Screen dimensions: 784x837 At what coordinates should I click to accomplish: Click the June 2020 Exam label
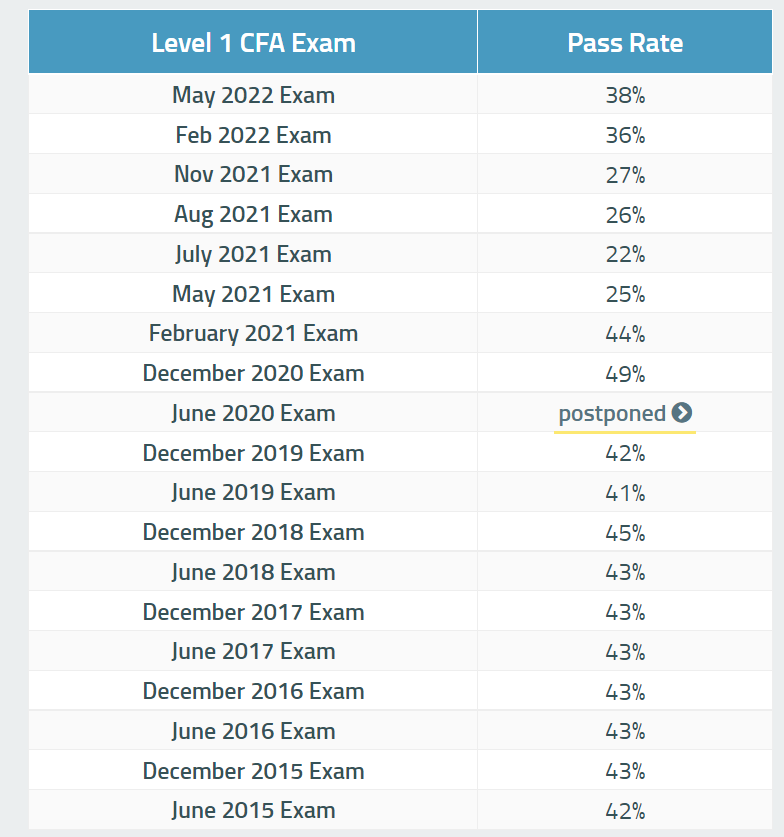(253, 413)
